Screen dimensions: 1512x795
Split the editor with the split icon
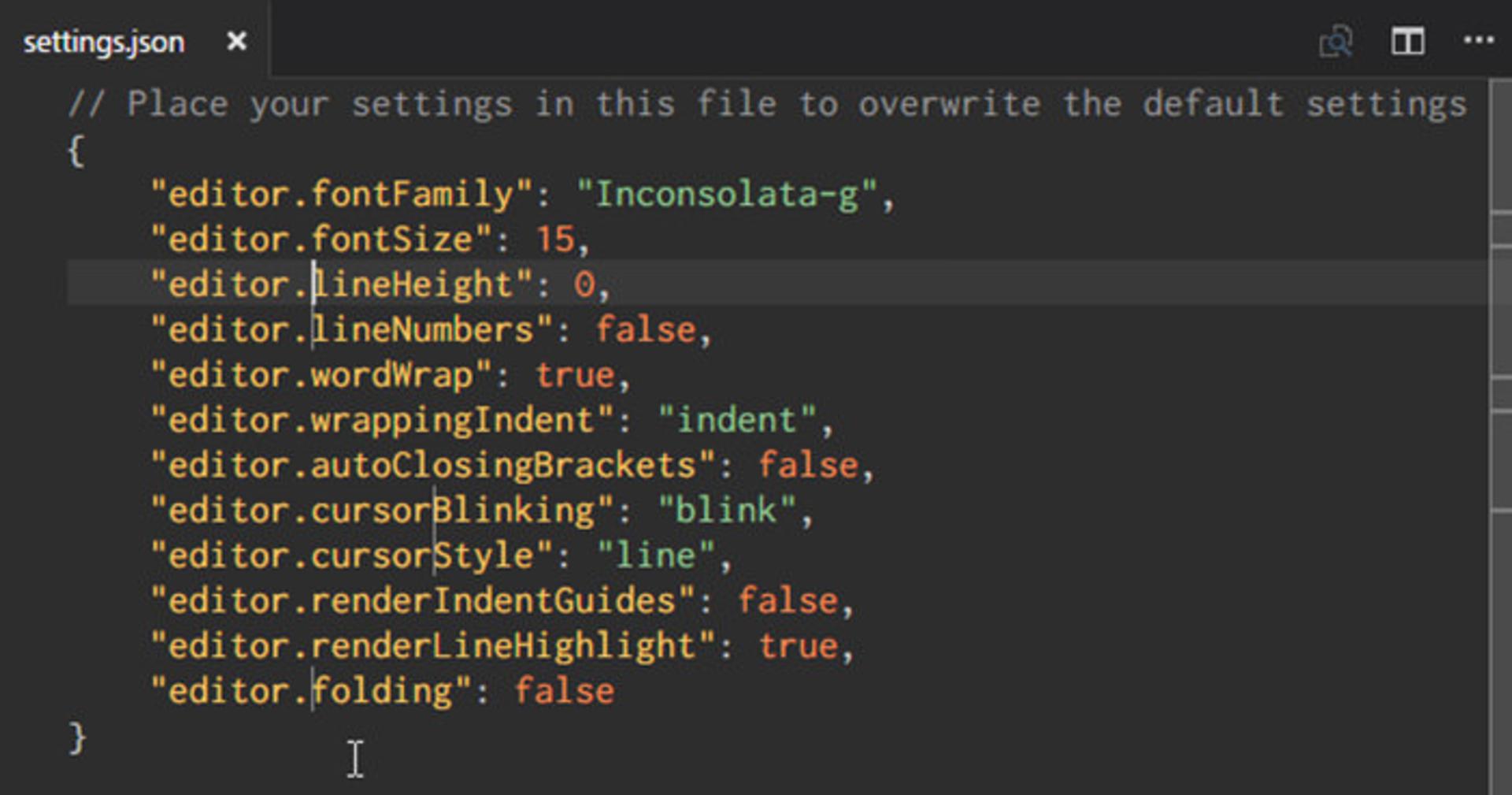(x=1407, y=41)
